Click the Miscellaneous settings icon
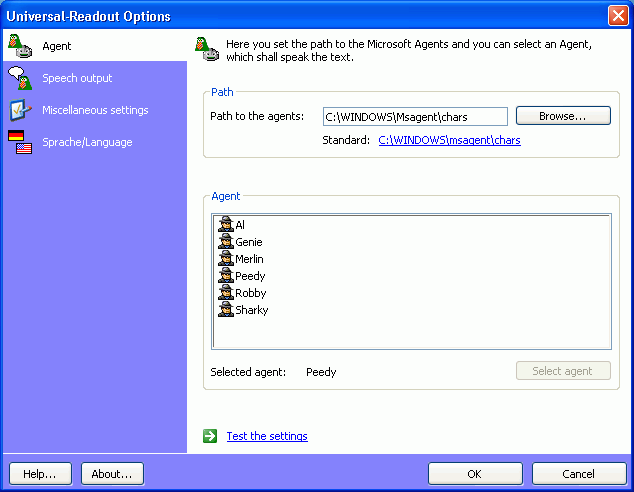The image size is (634, 492). (20, 110)
